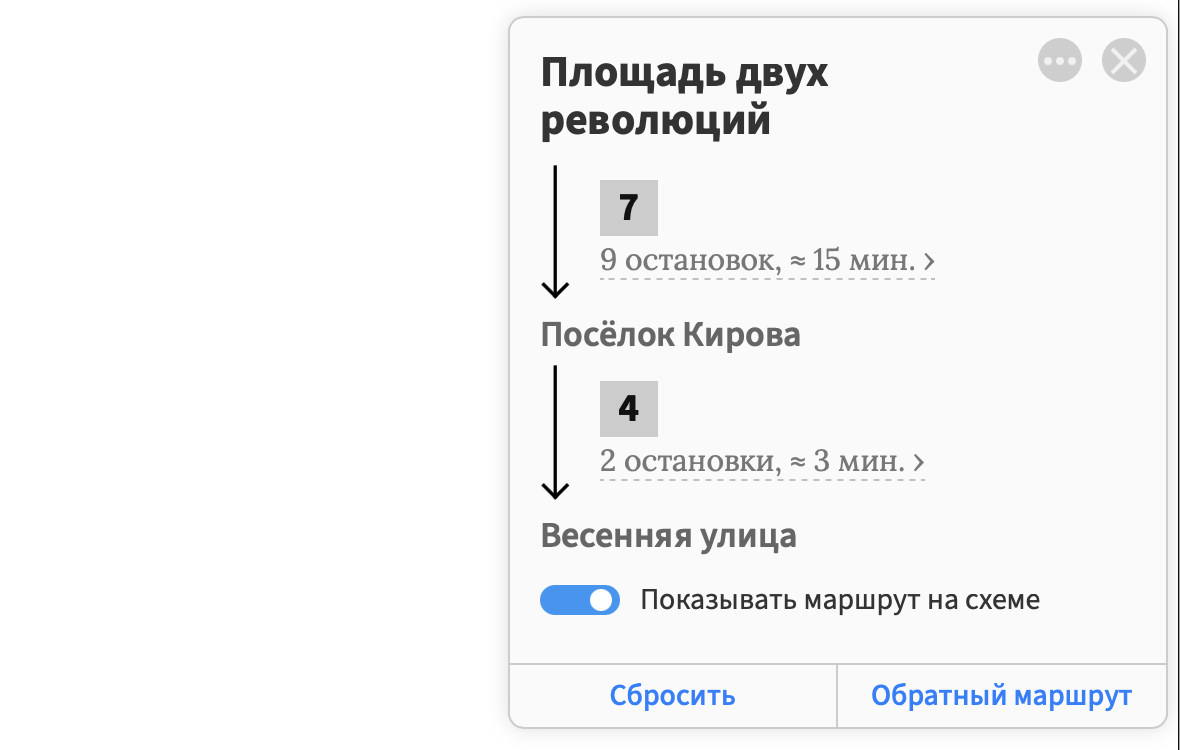1180x750 pixels.
Task: Open the three-dots more options menu
Action: click(1060, 60)
